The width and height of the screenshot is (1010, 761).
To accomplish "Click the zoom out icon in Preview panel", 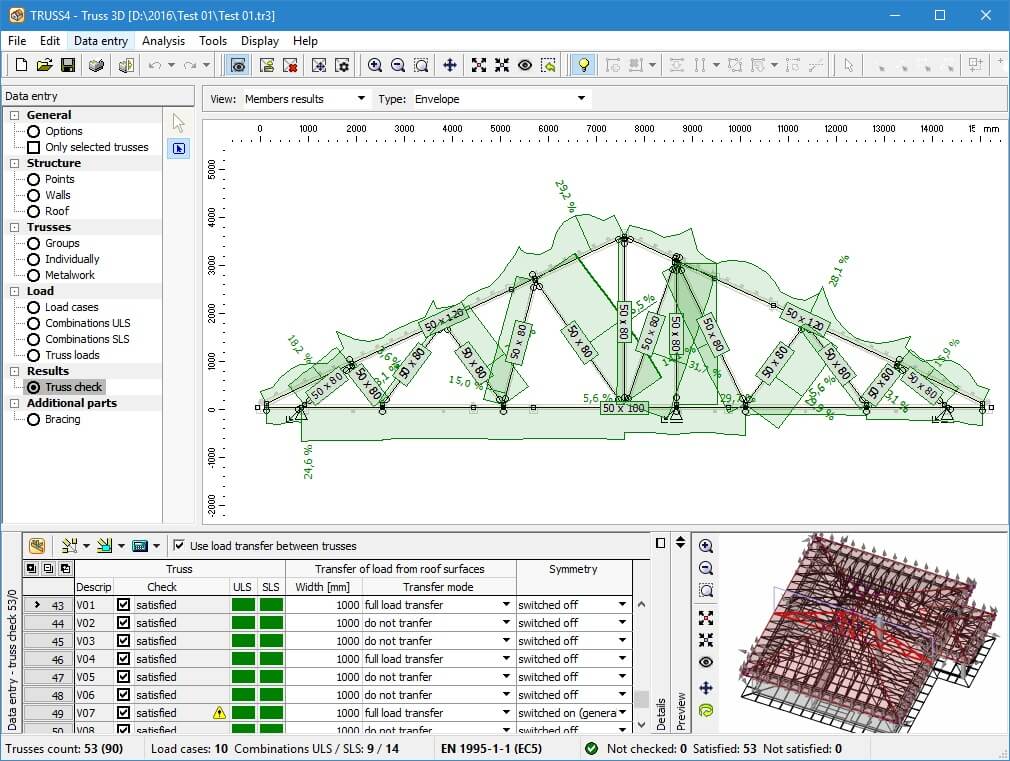I will click(706, 568).
